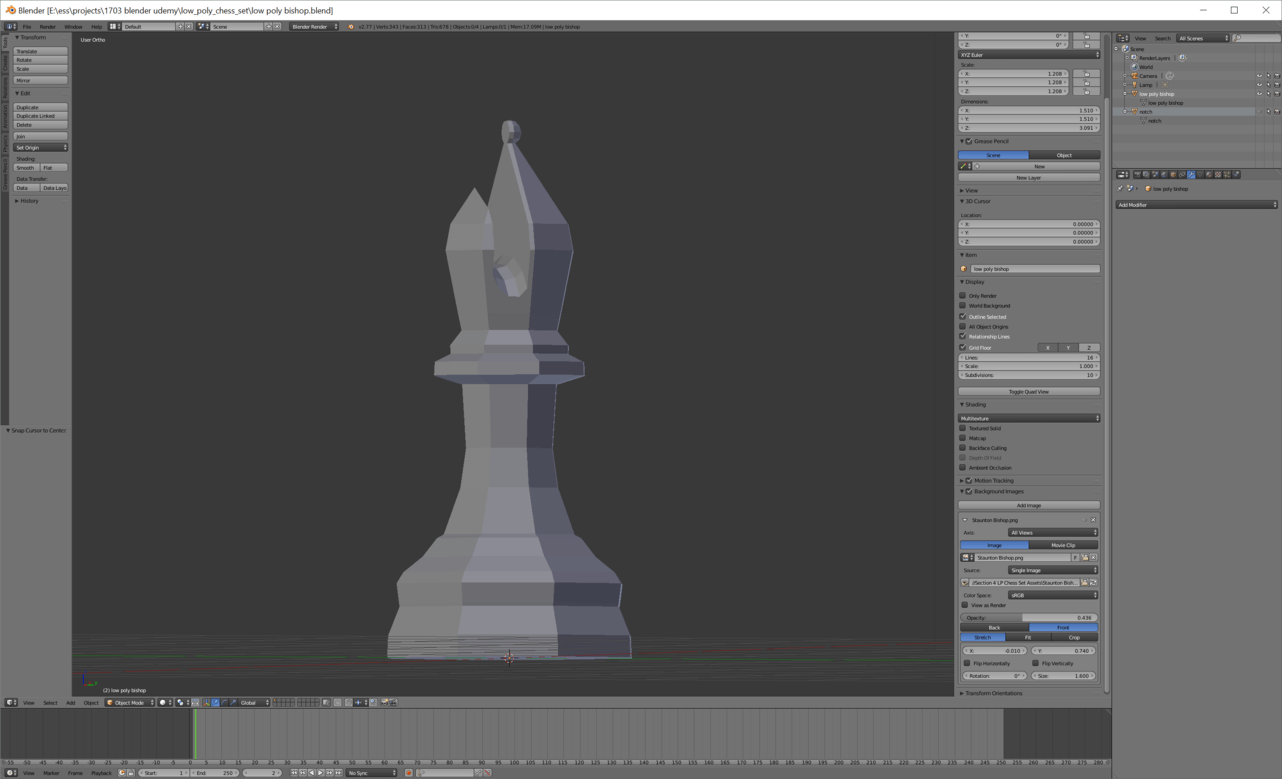Click restrict-select arrow for Camera
Image resolution: width=1282 pixels, height=779 pixels.
click(x=1268, y=76)
